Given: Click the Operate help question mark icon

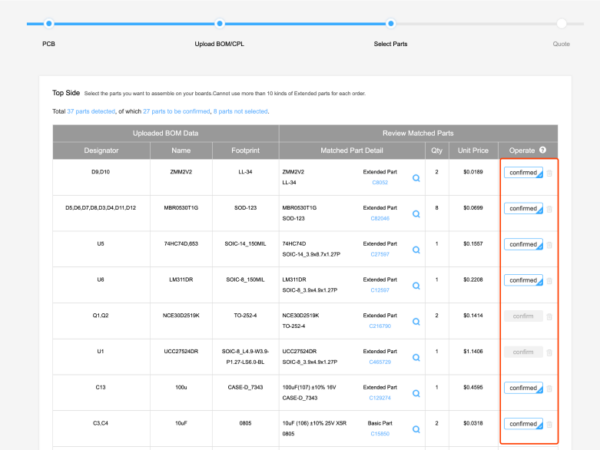Looking at the screenshot, I should (x=542, y=150).
